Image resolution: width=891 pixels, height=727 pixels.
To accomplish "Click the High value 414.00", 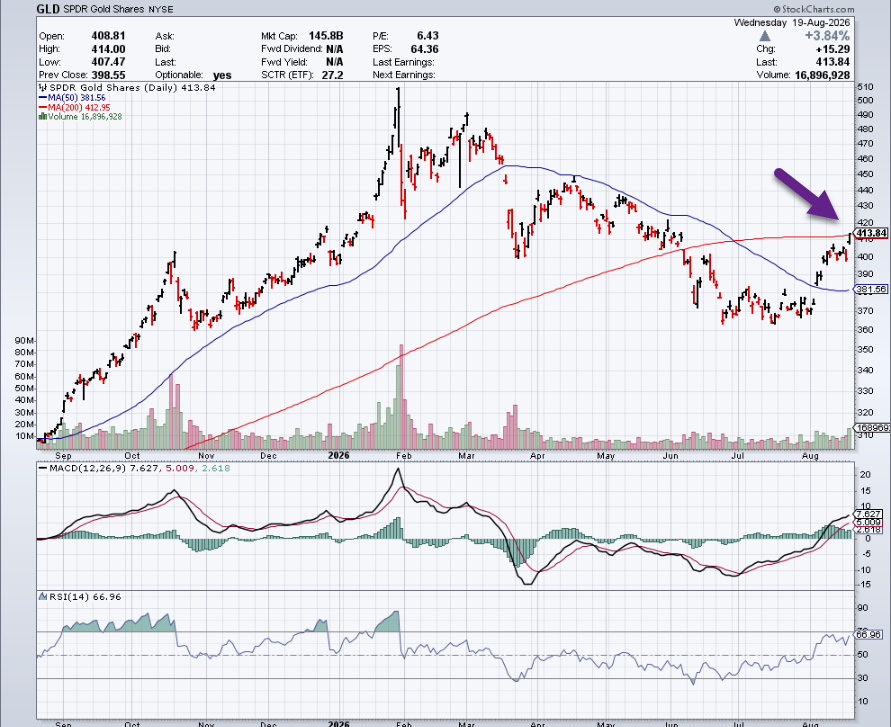I will click(108, 49).
